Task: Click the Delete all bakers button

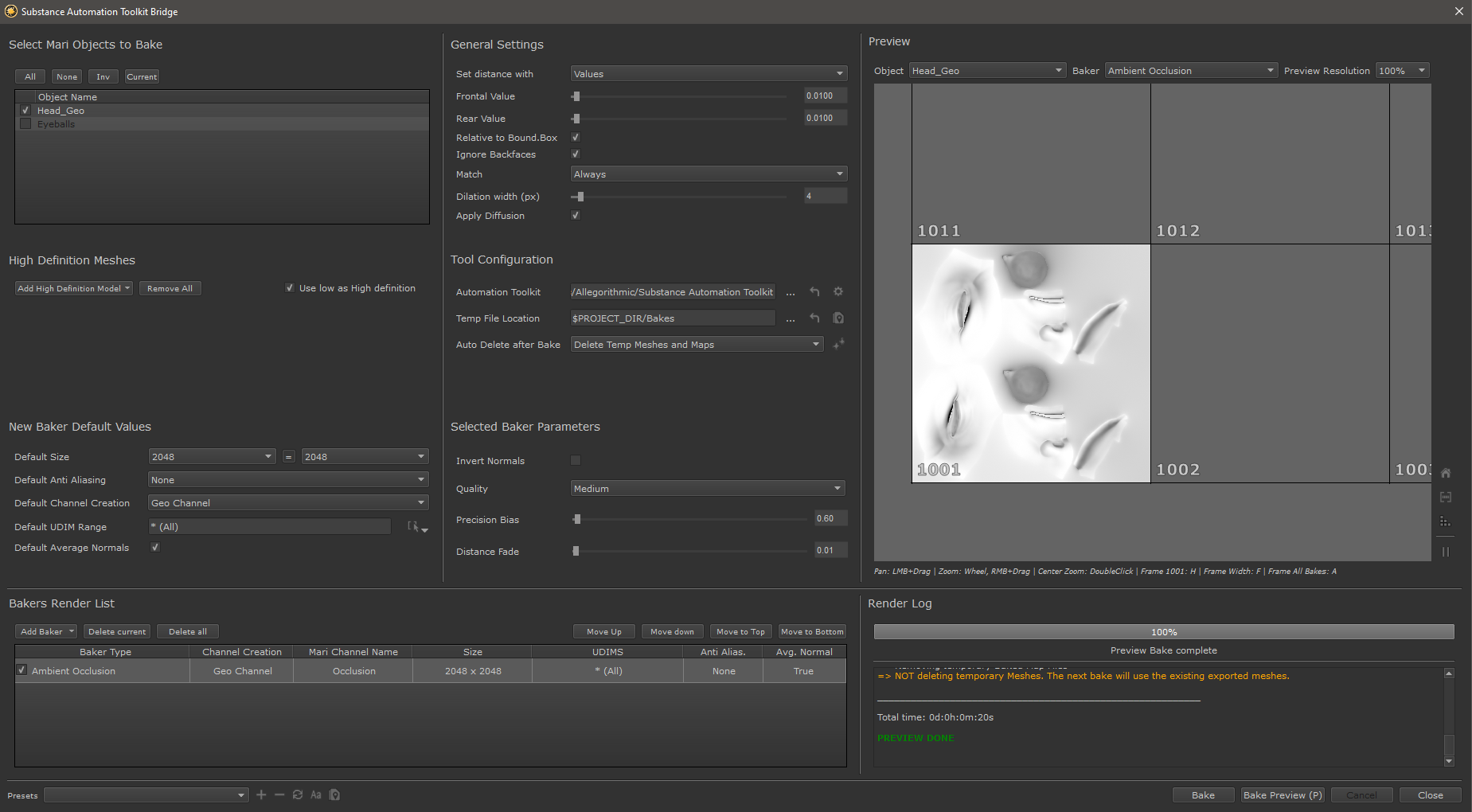Action: [x=187, y=631]
